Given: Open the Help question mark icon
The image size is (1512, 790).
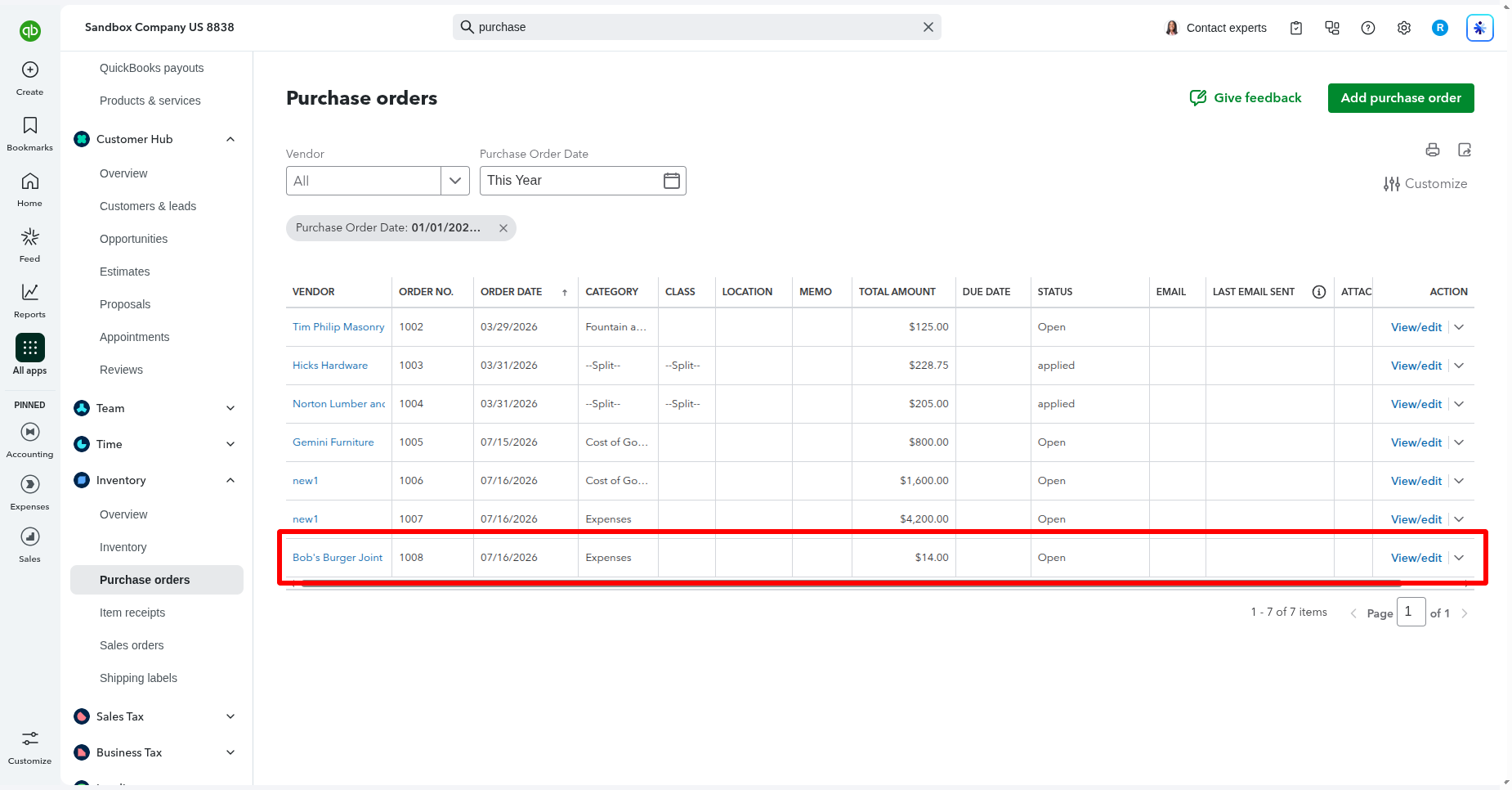Looking at the screenshot, I should point(1368,28).
